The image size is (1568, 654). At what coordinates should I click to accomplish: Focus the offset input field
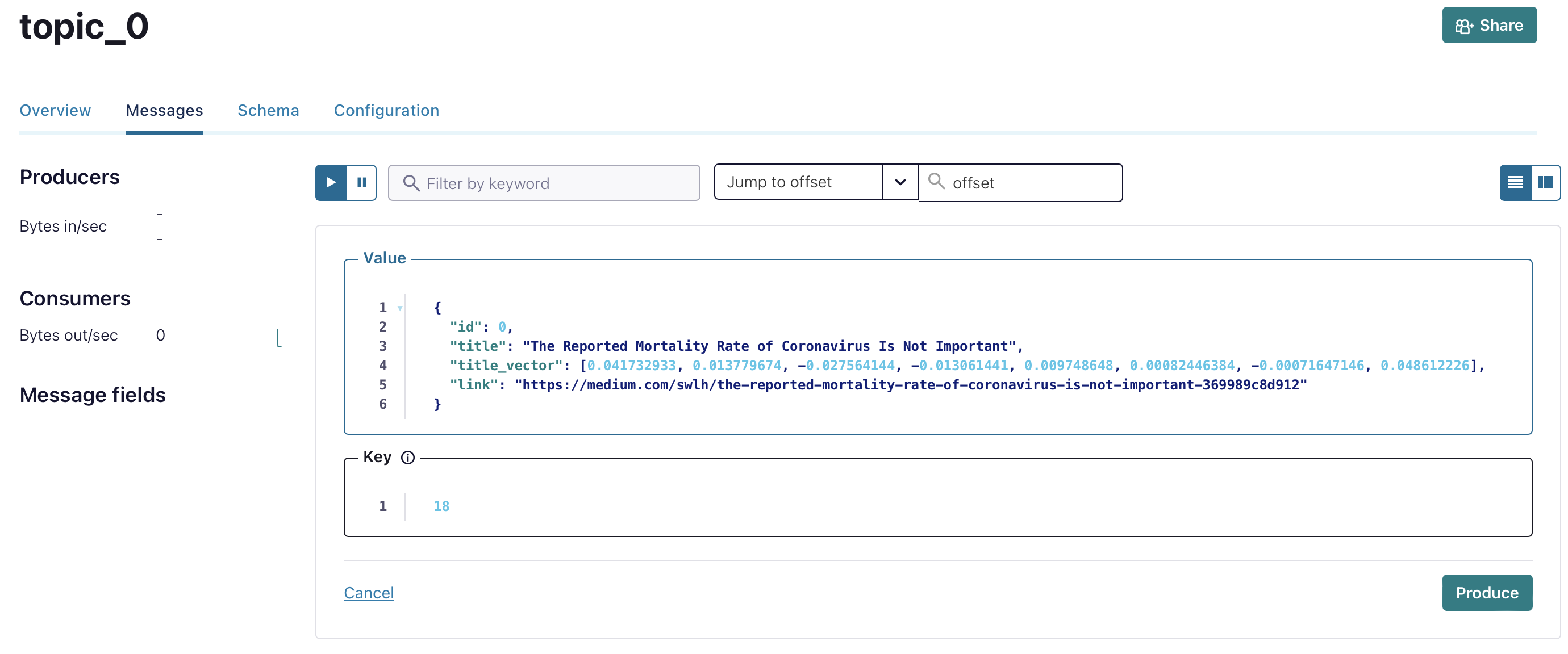coord(1021,183)
